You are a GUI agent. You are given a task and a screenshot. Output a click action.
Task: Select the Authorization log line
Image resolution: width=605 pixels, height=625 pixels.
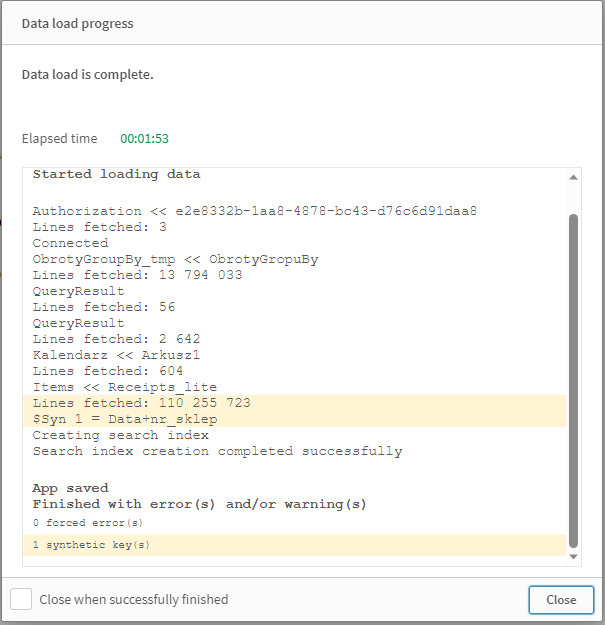click(254, 211)
